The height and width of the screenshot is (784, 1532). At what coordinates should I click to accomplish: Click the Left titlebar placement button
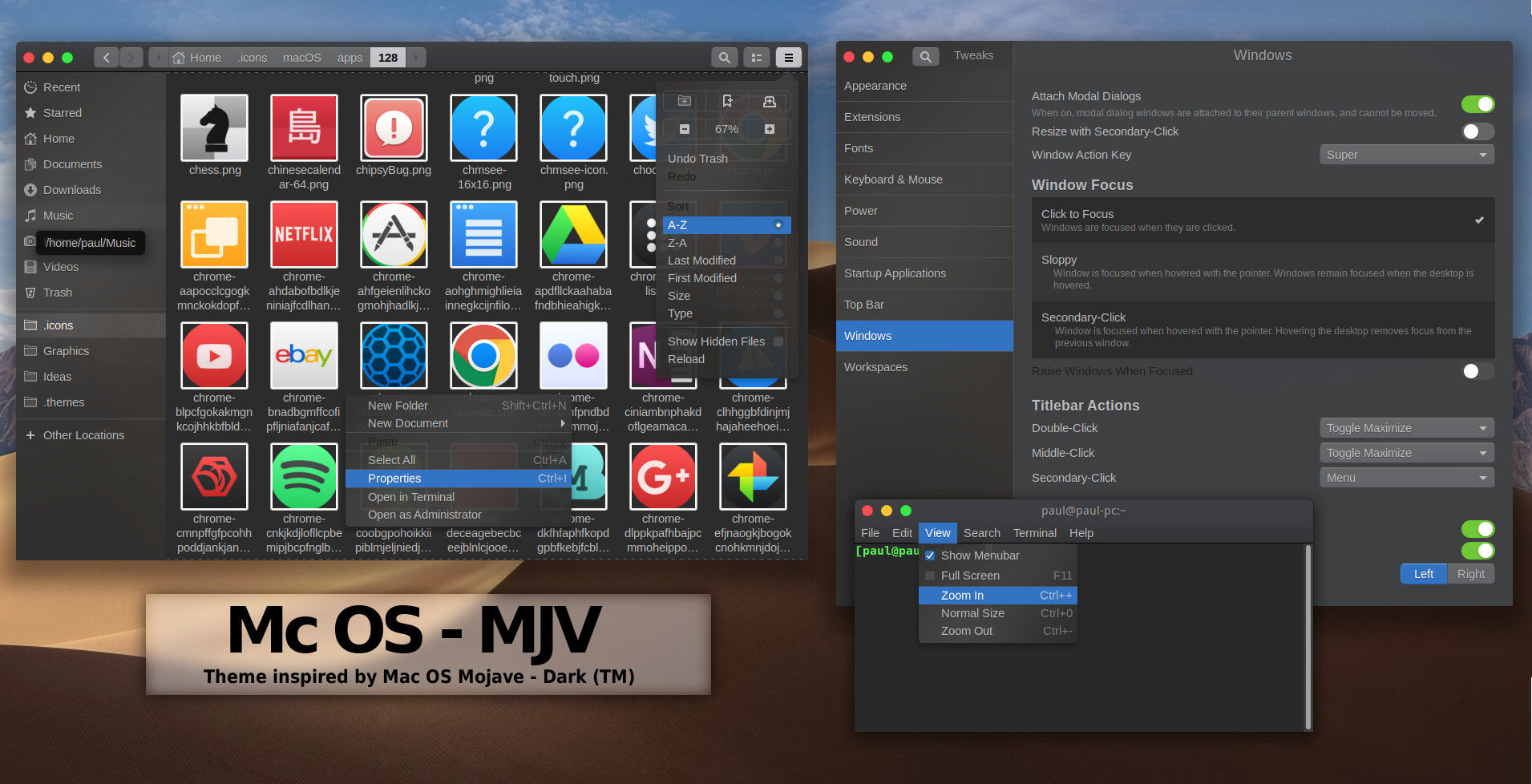tap(1423, 573)
